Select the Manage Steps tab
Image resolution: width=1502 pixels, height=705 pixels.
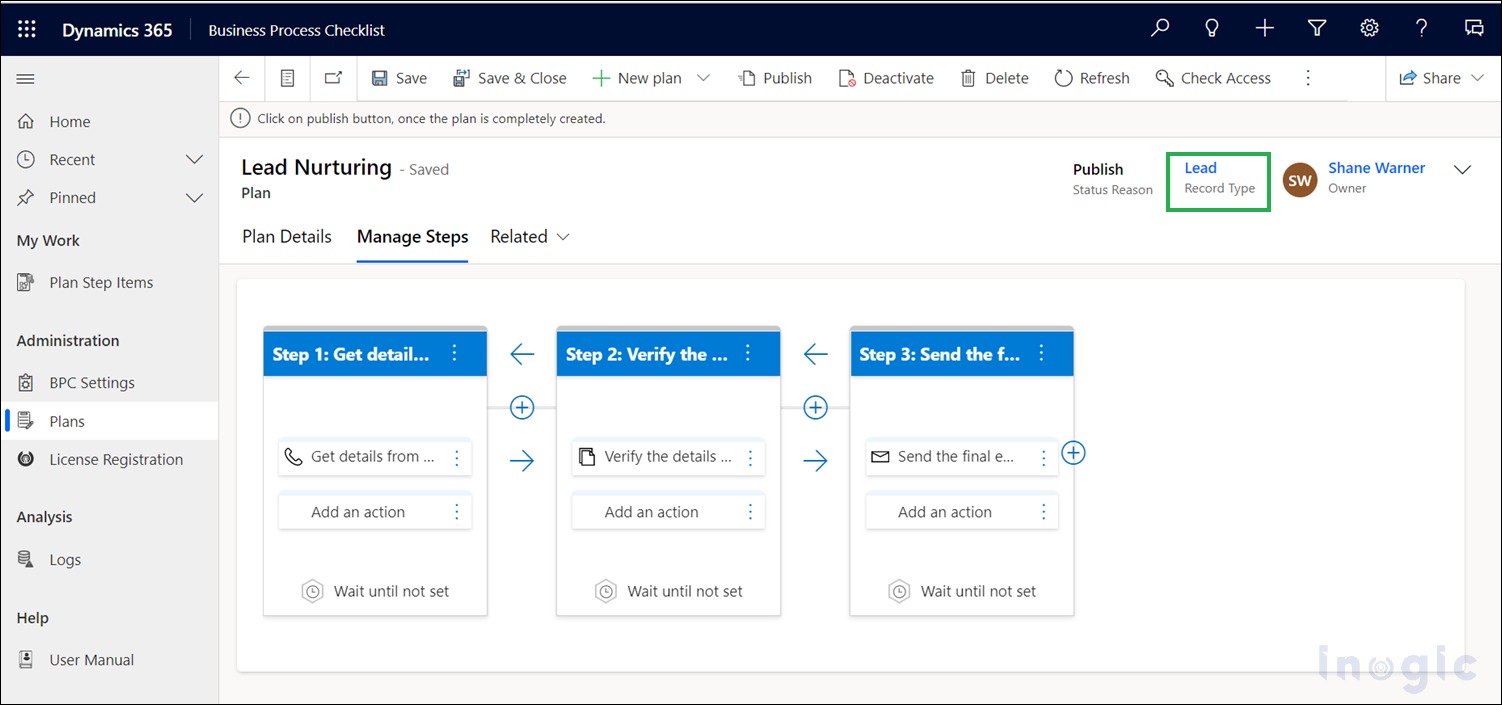tap(412, 237)
